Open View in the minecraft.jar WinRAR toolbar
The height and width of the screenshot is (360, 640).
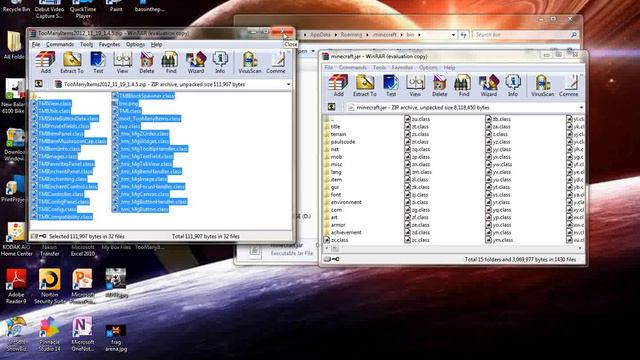pyautogui.click(x=415, y=86)
